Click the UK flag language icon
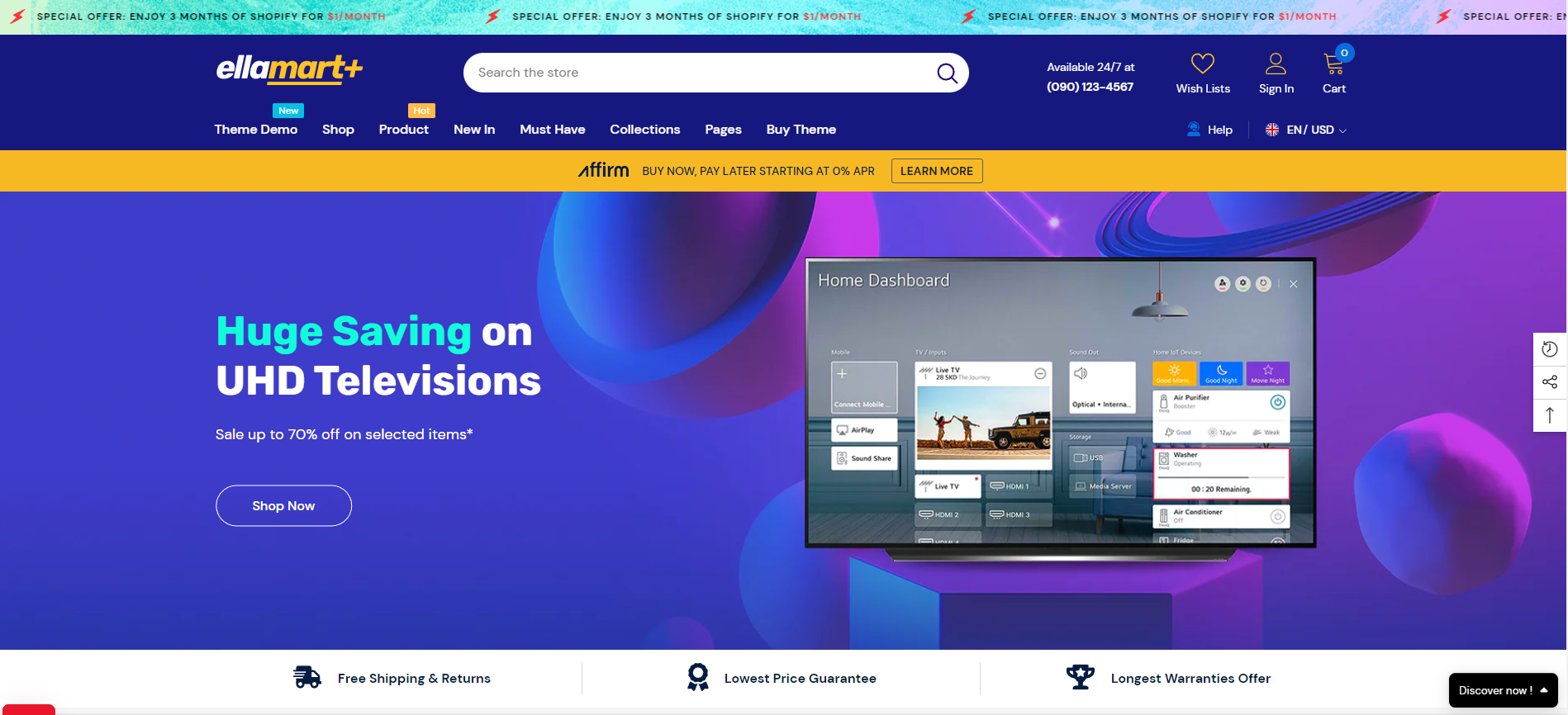1568x715 pixels. [1272, 130]
